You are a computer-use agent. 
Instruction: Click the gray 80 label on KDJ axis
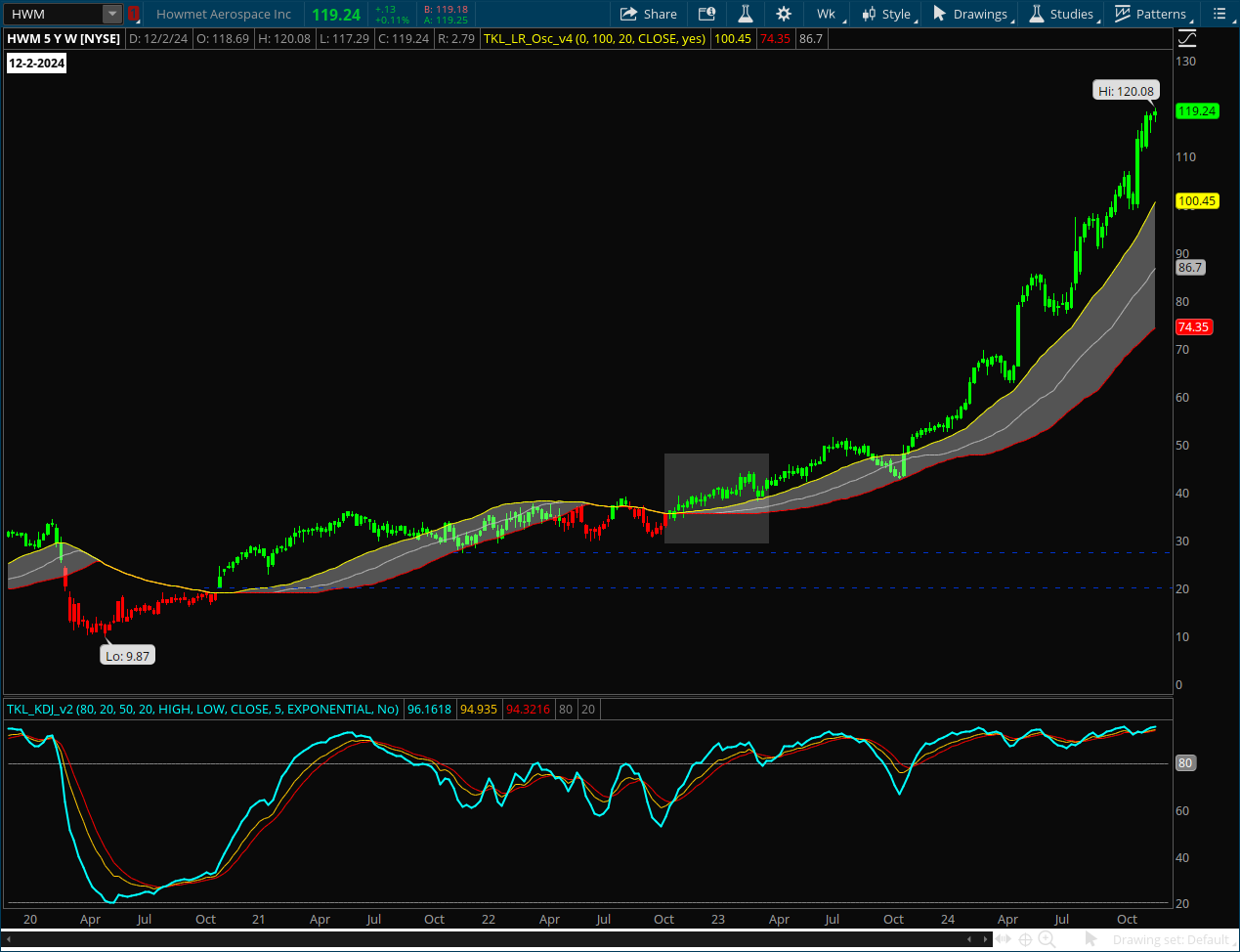tap(1185, 762)
